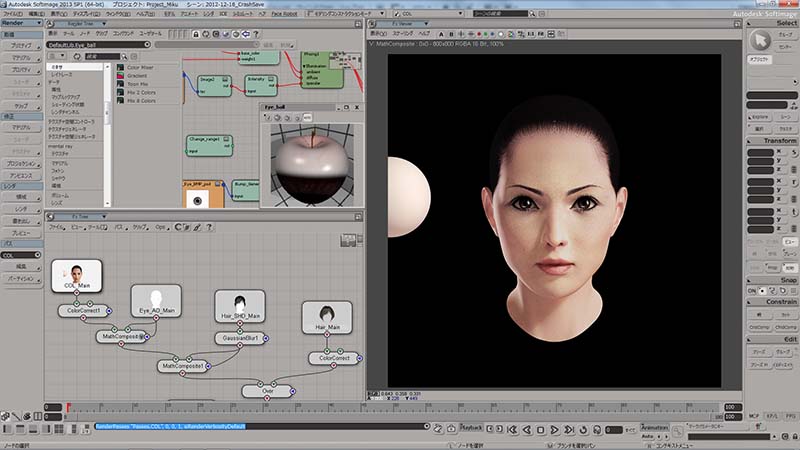Select the Gradient preset icon
Viewport: 800px width, 450px height.
(x=120, y=76)
